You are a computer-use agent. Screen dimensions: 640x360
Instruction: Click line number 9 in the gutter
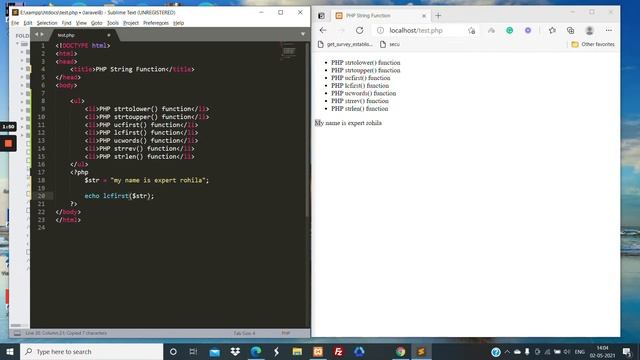(x=43, y=109)
